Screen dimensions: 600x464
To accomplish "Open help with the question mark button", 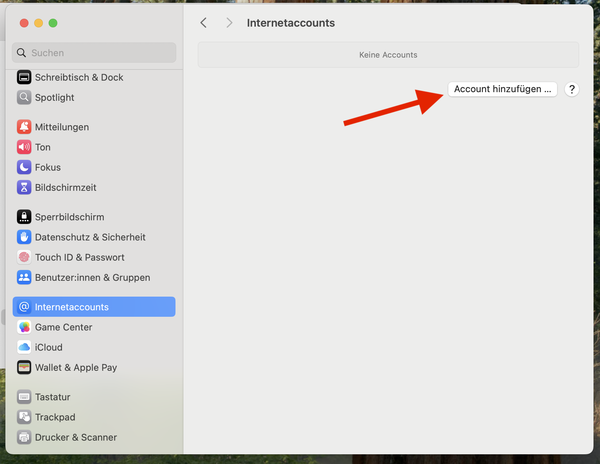I will coord(572,89).
